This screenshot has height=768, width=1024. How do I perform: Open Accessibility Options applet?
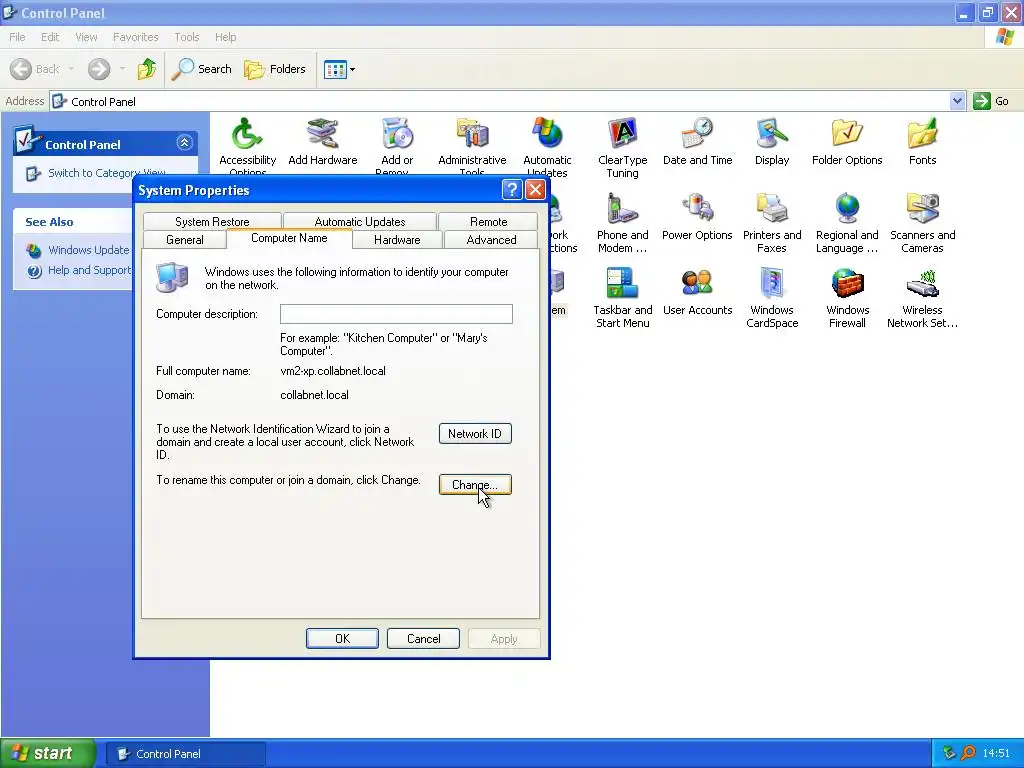(247, 146)
